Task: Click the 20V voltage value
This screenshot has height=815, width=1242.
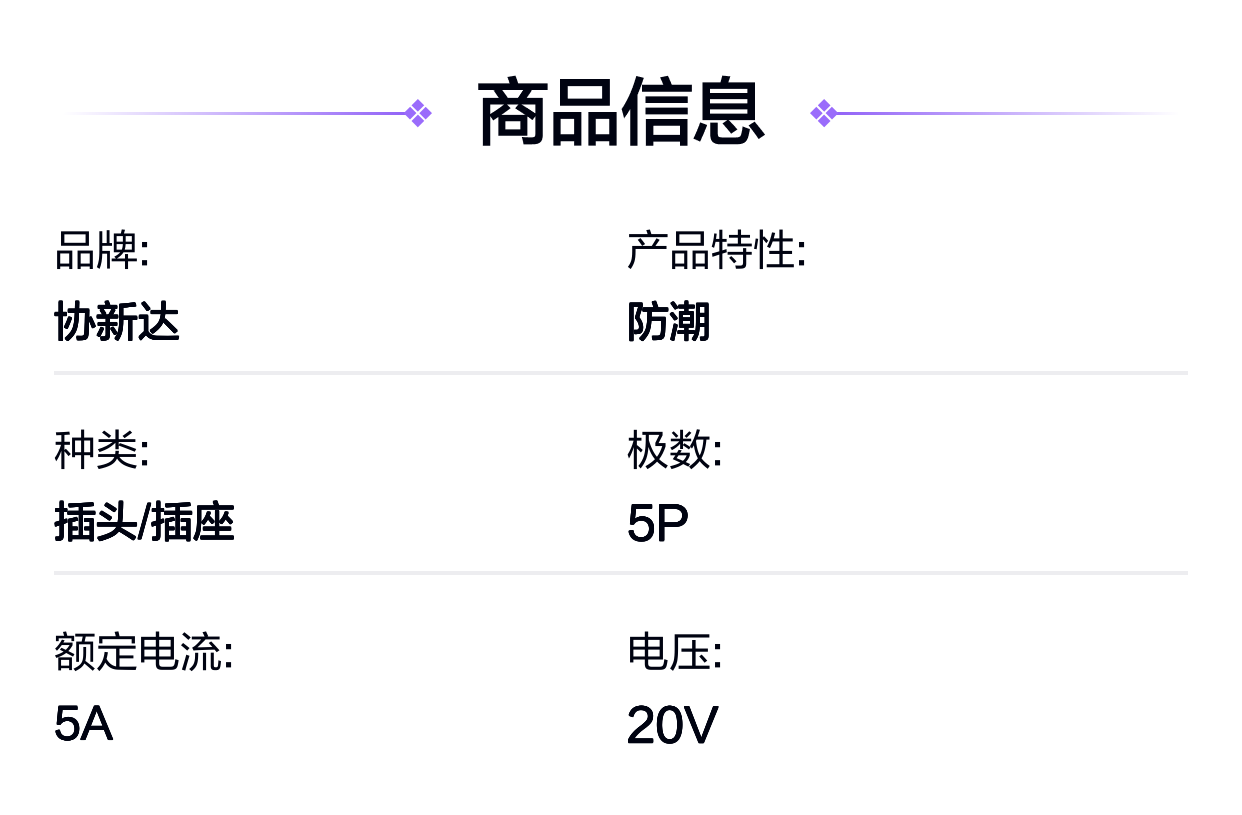Action: 672,726
